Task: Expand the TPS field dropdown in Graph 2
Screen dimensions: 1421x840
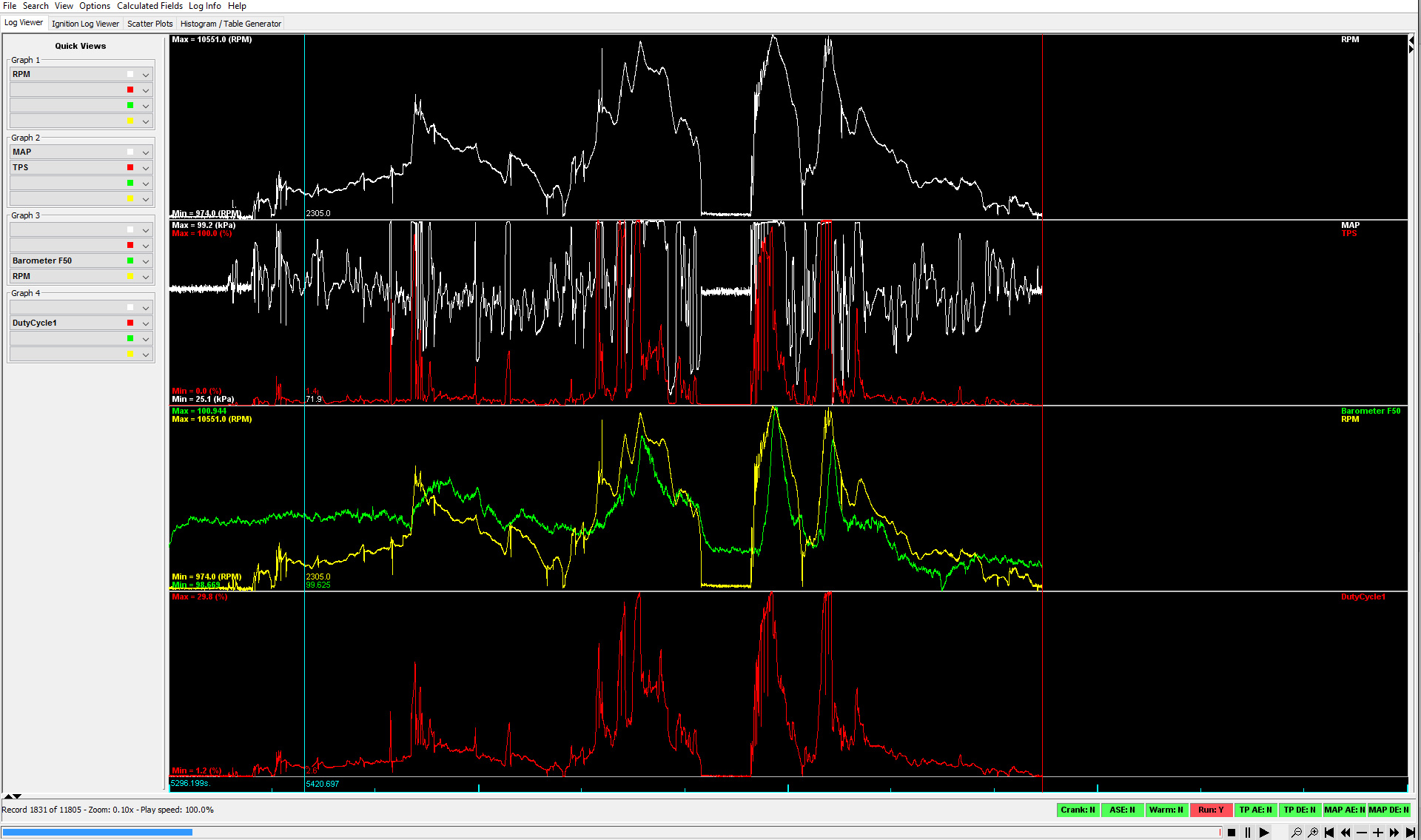Action: [x=146, y=168]
